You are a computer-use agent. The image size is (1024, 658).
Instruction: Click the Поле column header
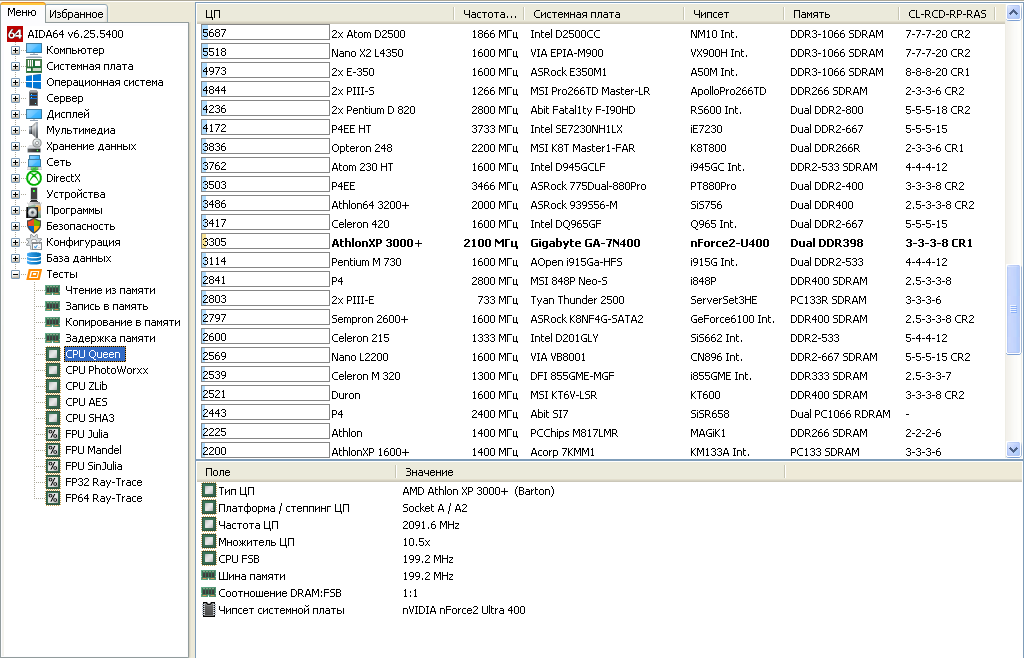pyautogui.click(x=296, y=472)
